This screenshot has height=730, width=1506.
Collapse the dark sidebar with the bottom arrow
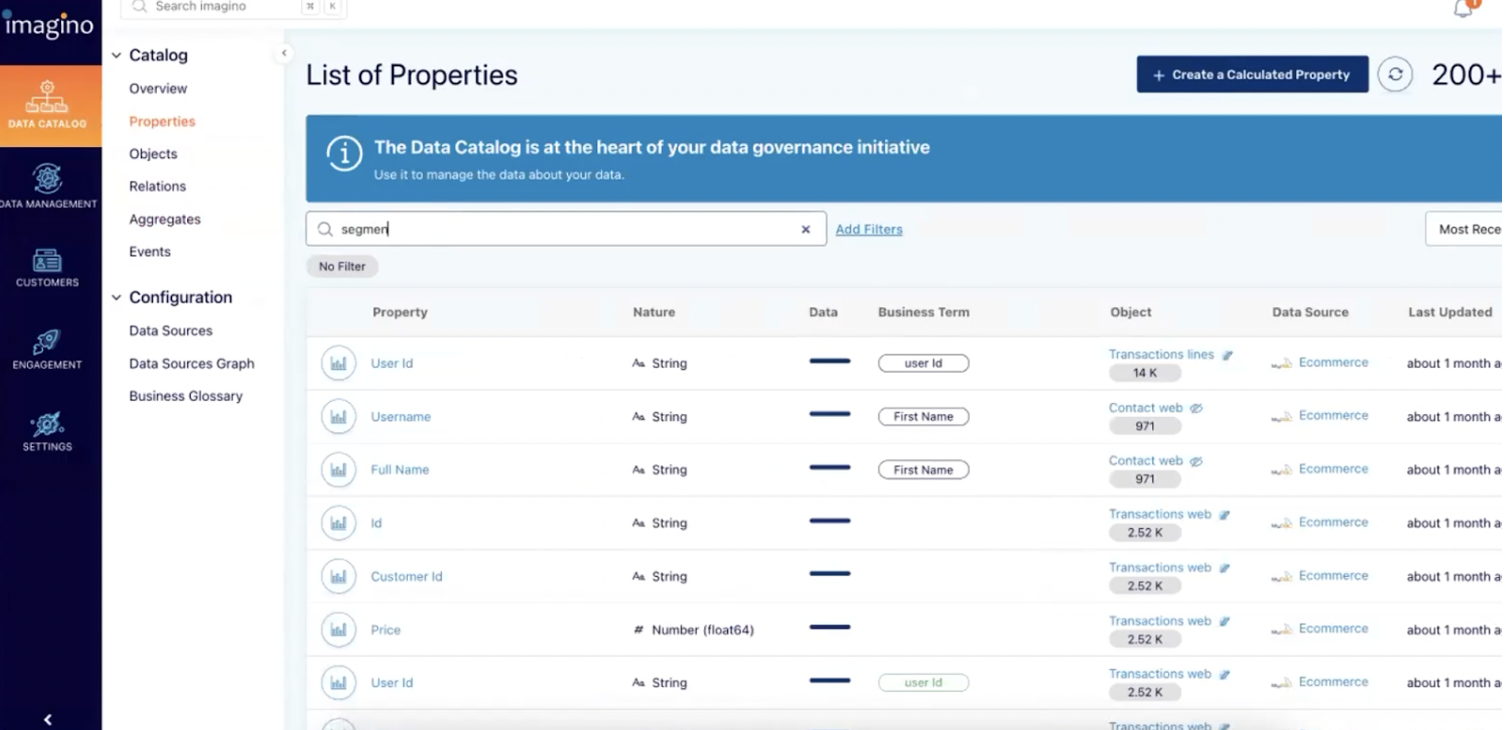47,719
